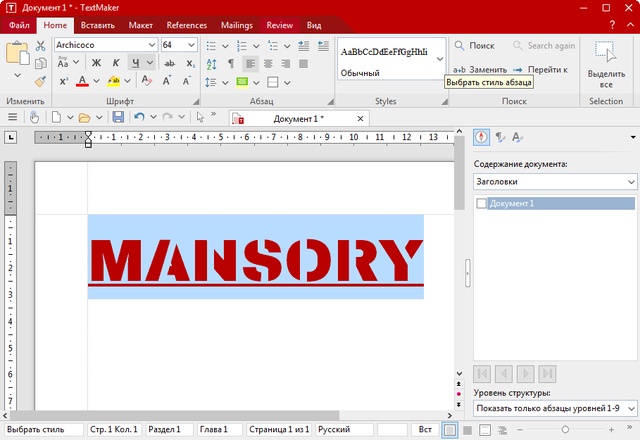Image resolution: width=640 pixels, height=440 pixels.
Task: Increase font size with A+ icon
Action: pos(167,81)
